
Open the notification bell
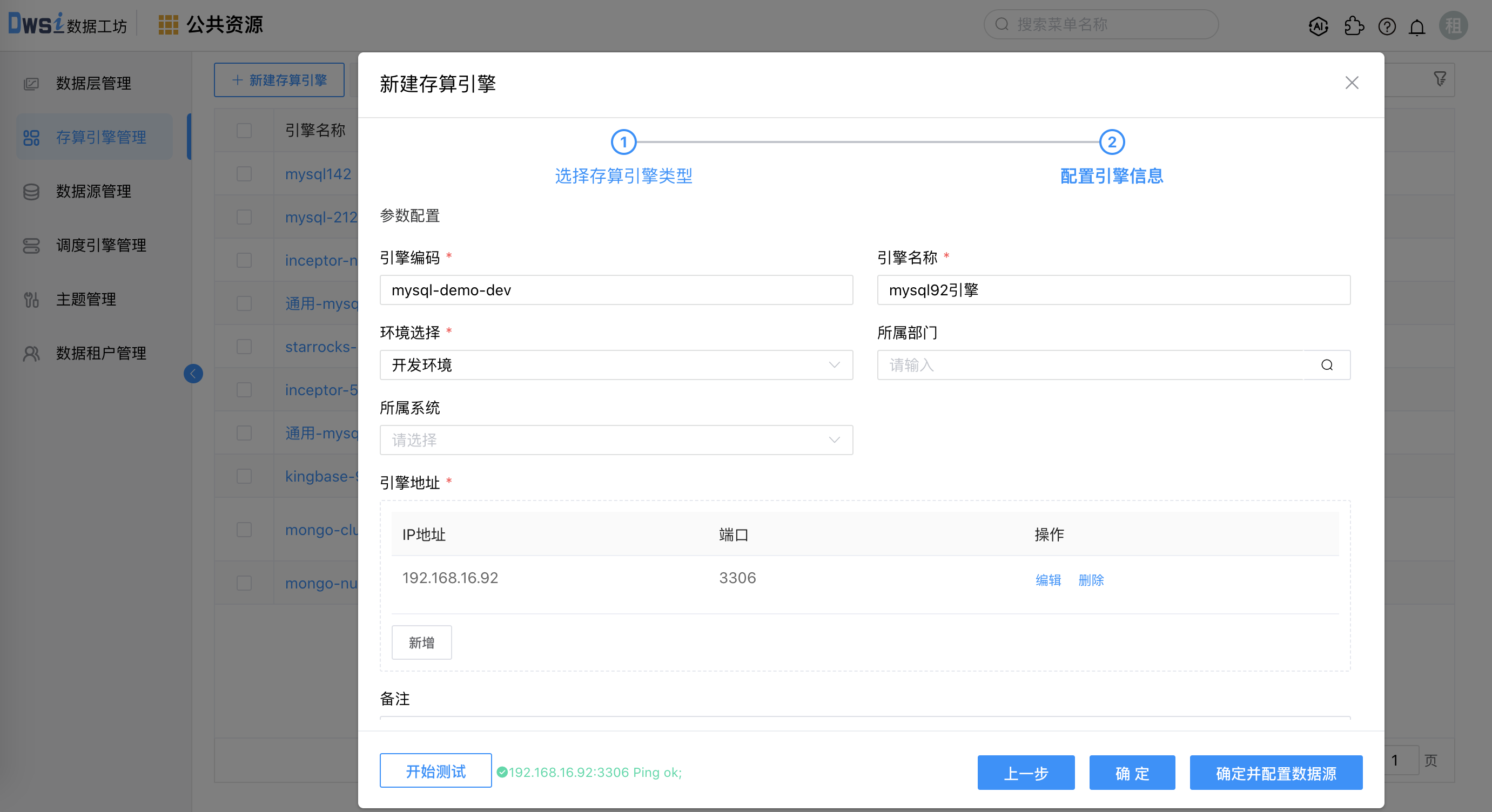(1417, 26)
